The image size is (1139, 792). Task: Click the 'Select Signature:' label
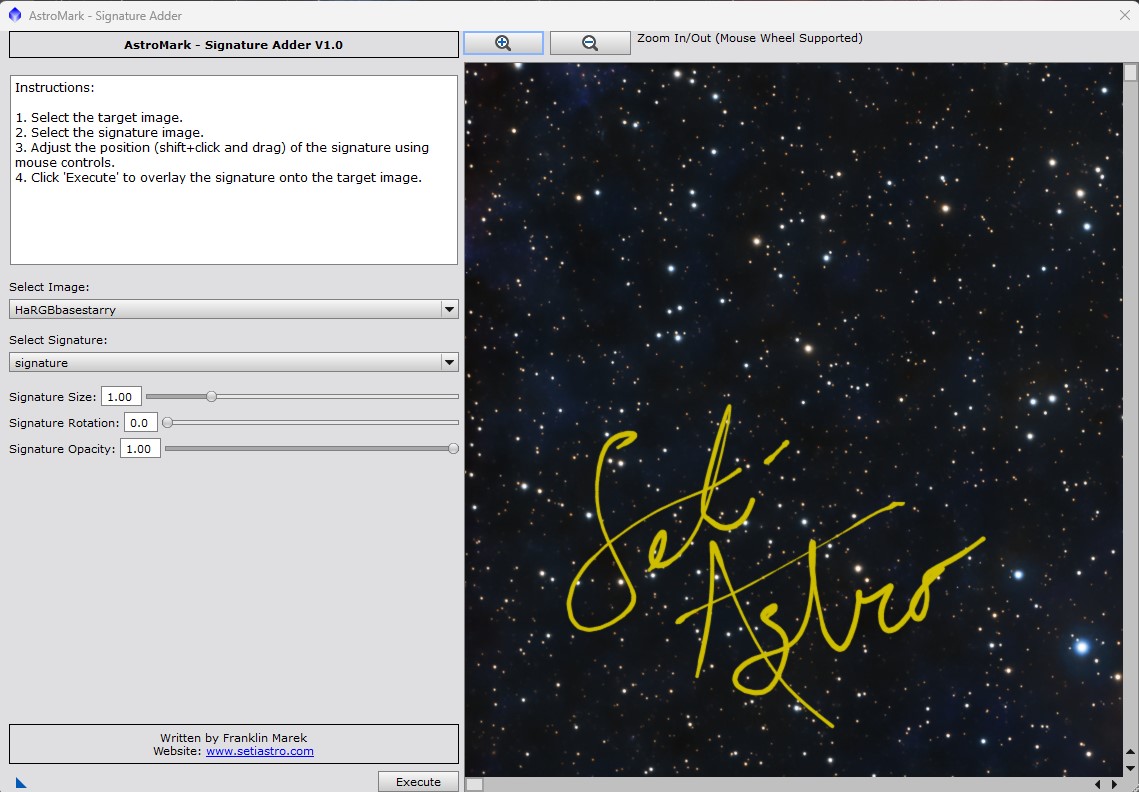pos(58,340)
